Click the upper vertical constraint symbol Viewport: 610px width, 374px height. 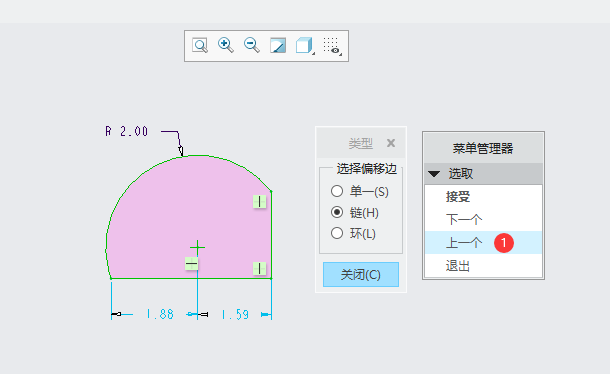pyautogui.click(x=259, y=202)
